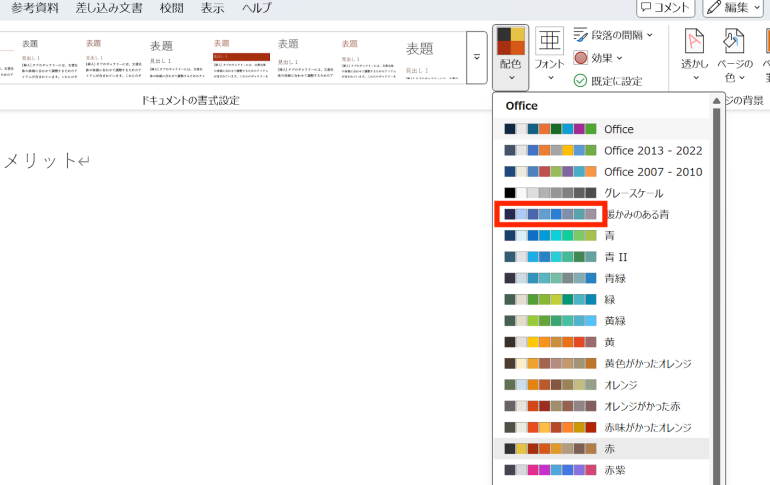Choose the 赤紫 color scheme
The height and width of the screenshot is (485, 770).
point(602,470)
